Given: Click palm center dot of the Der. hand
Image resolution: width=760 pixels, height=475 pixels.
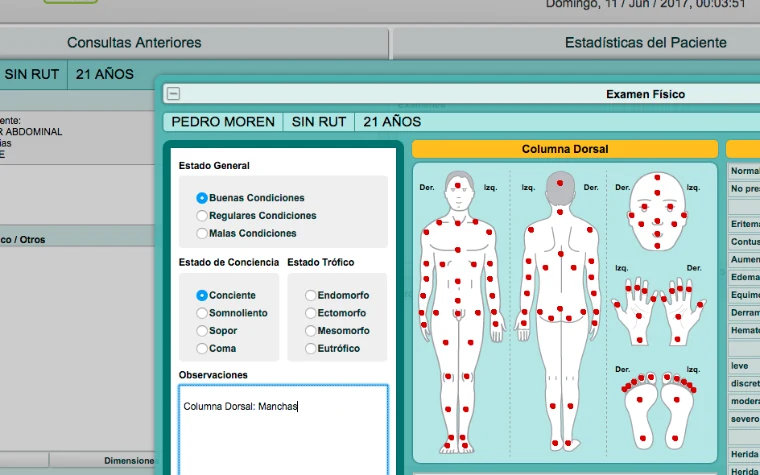Looking at the screenshot, I should [678, 317].
